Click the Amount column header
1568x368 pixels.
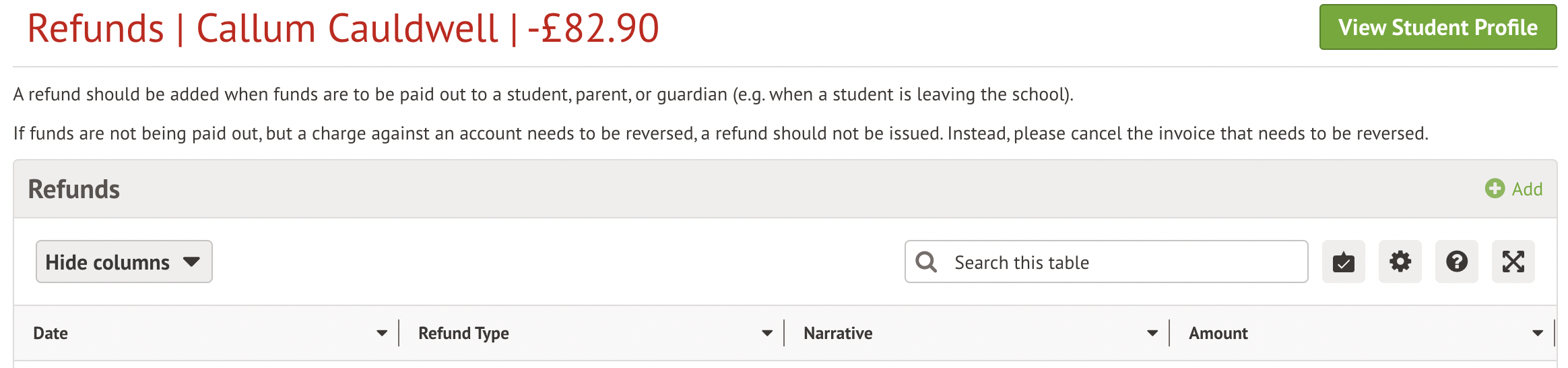(1218, 334)
